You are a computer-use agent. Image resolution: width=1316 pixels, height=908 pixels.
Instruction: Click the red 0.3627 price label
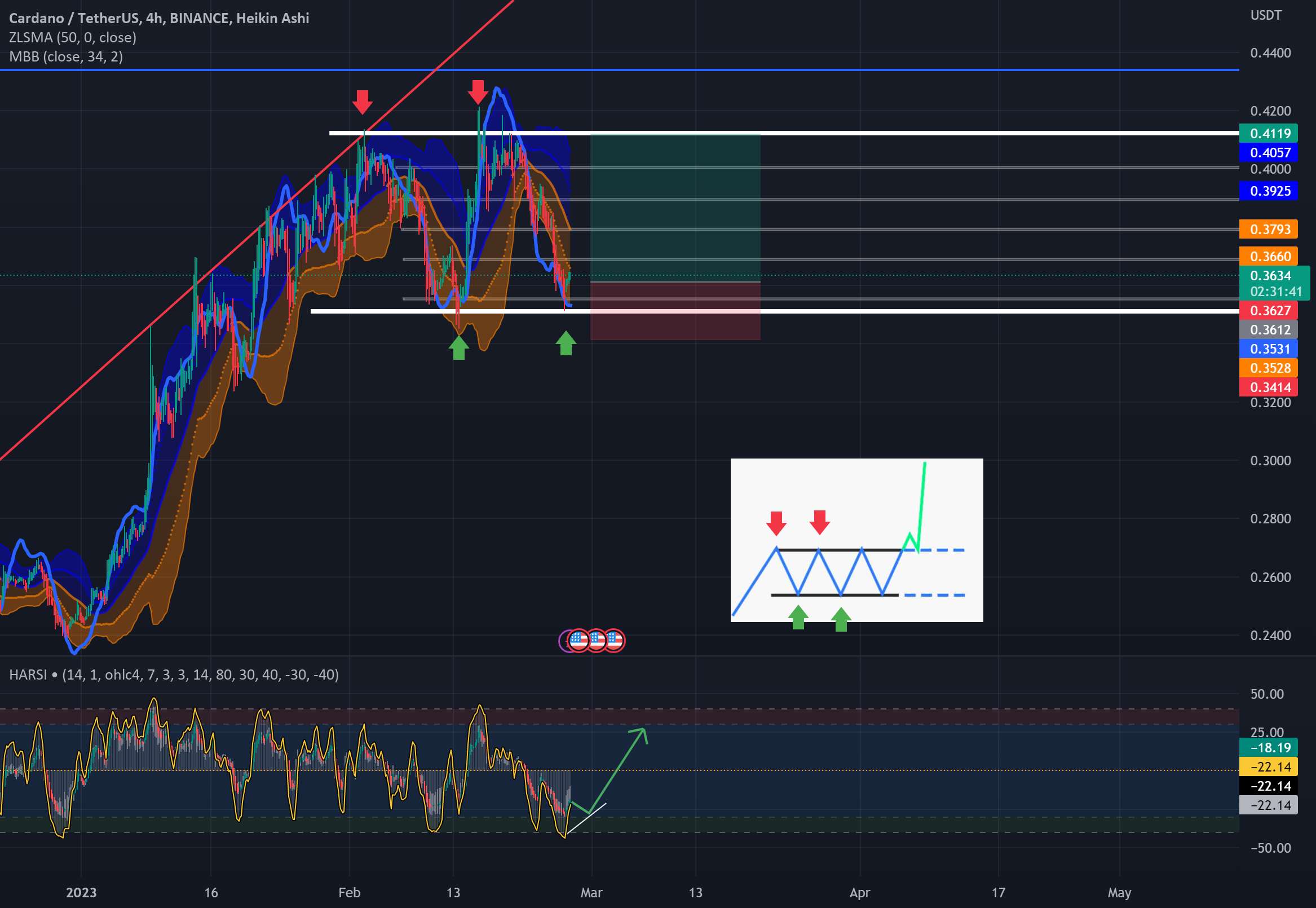(1268, 310)
